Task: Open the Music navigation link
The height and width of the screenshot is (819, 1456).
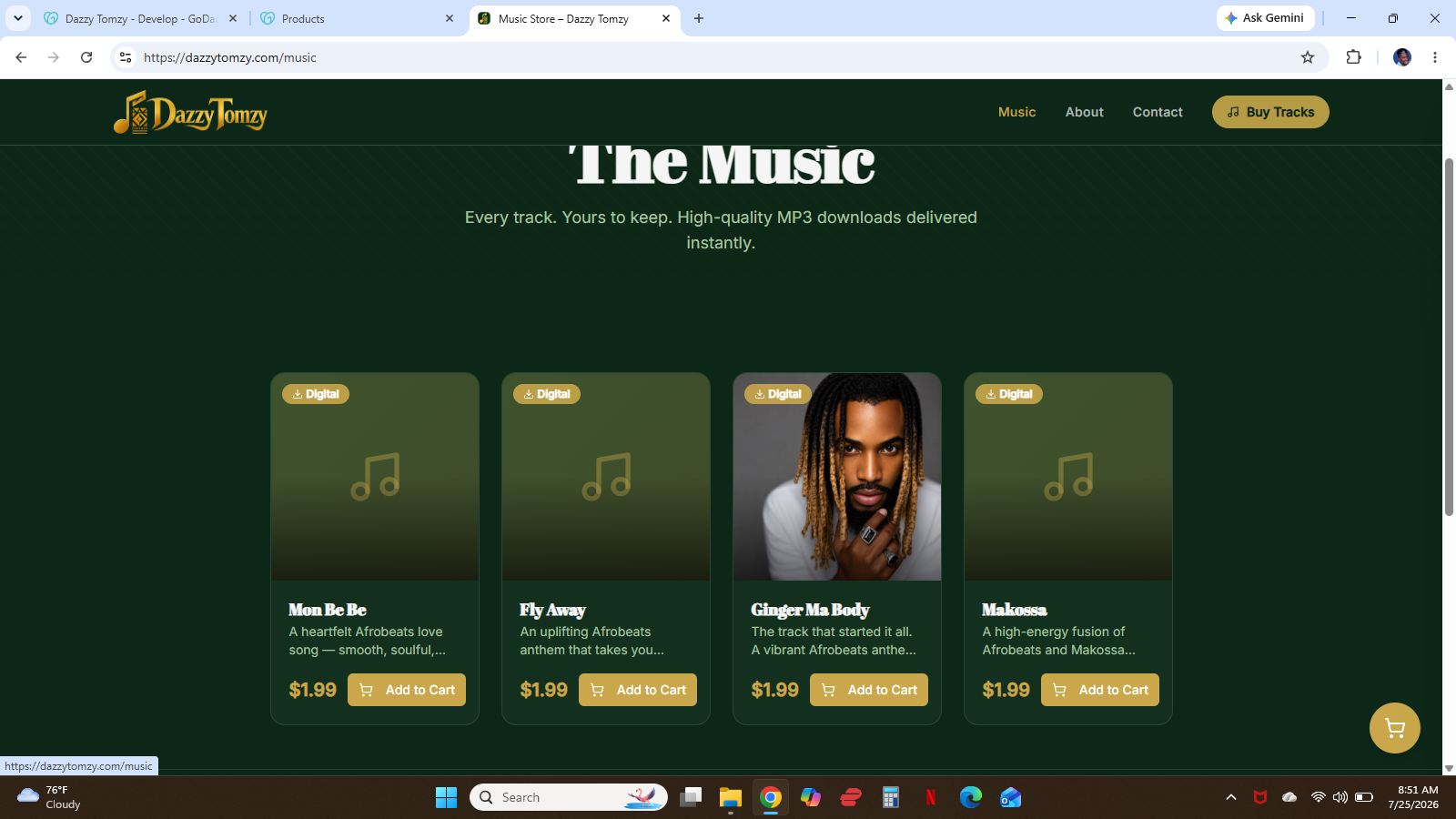Action: [x=1016, y=112]
